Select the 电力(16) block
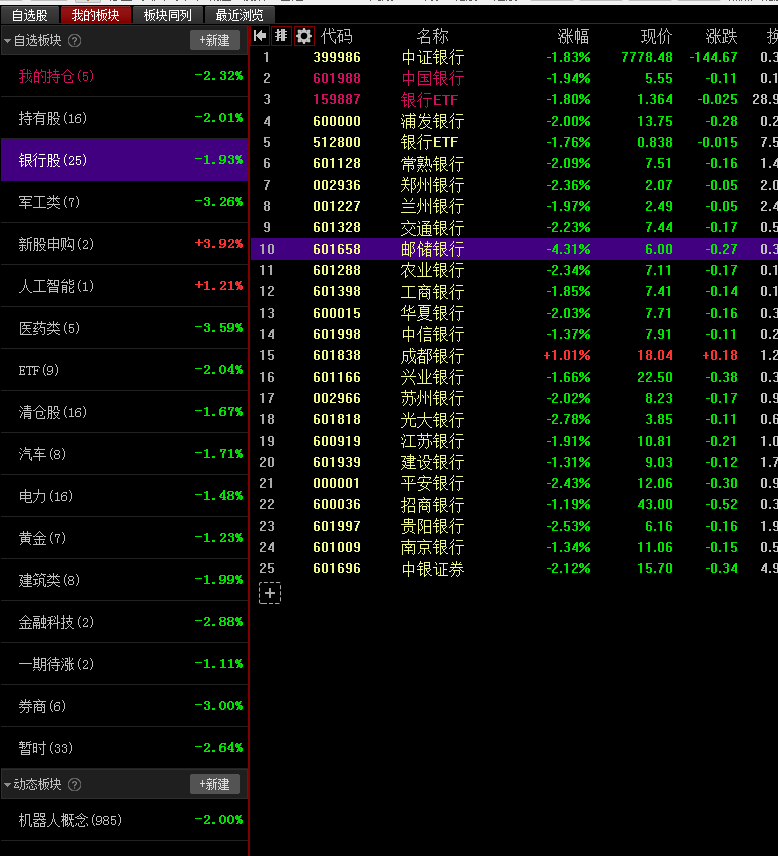The width and height of the screenshot is (778, 856). click(x=124, y=496)
